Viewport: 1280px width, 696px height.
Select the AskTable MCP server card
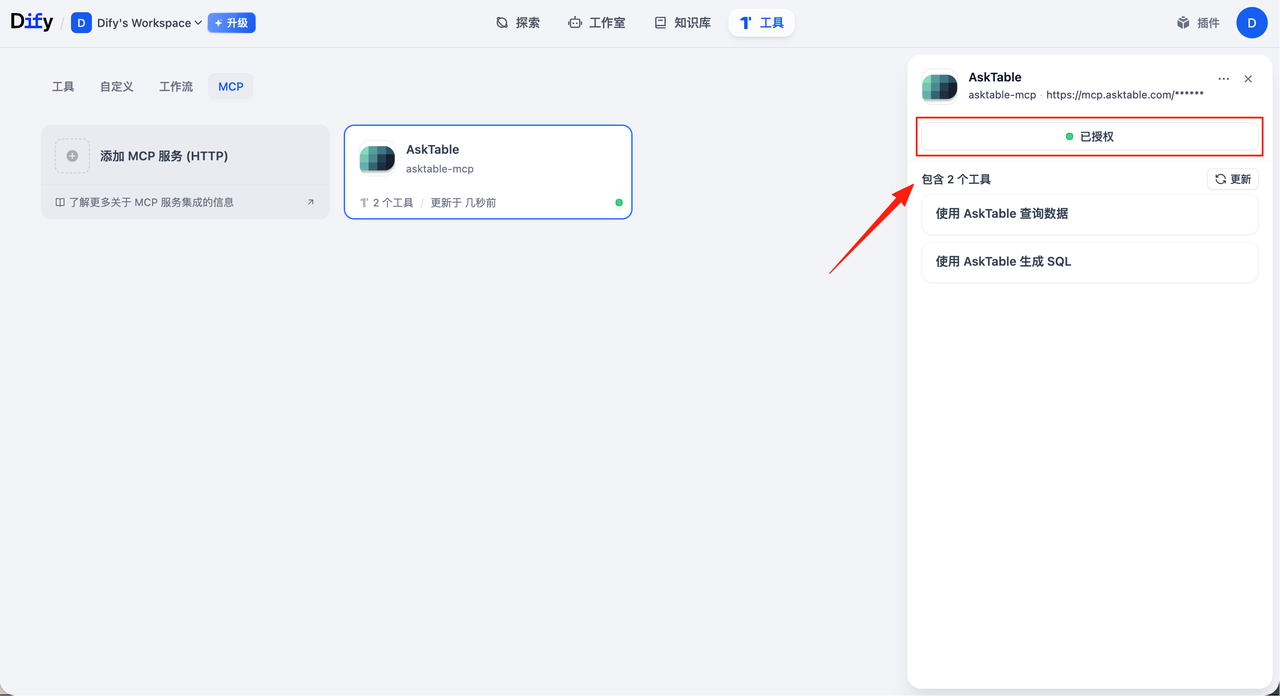click(x=488, y=171)
